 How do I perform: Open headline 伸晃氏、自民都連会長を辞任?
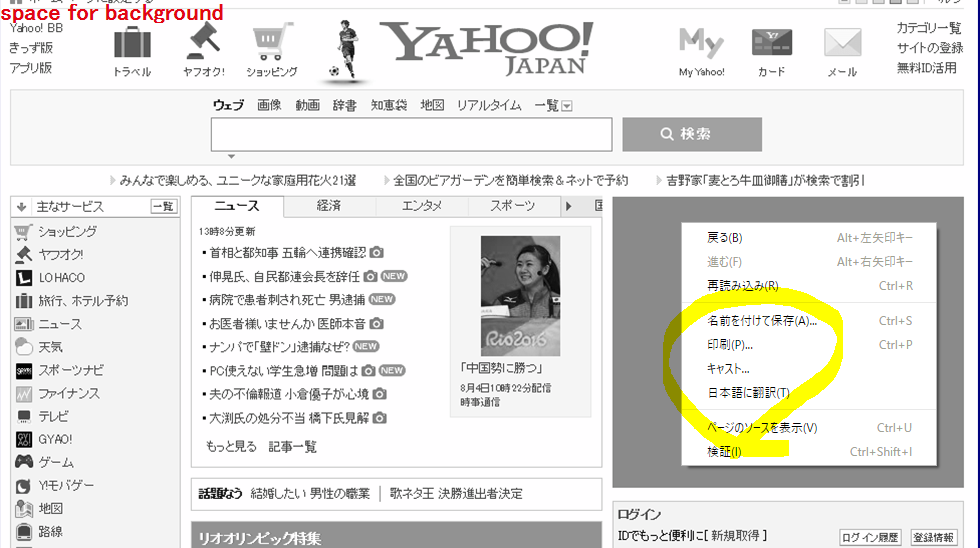tap(284, 276)
